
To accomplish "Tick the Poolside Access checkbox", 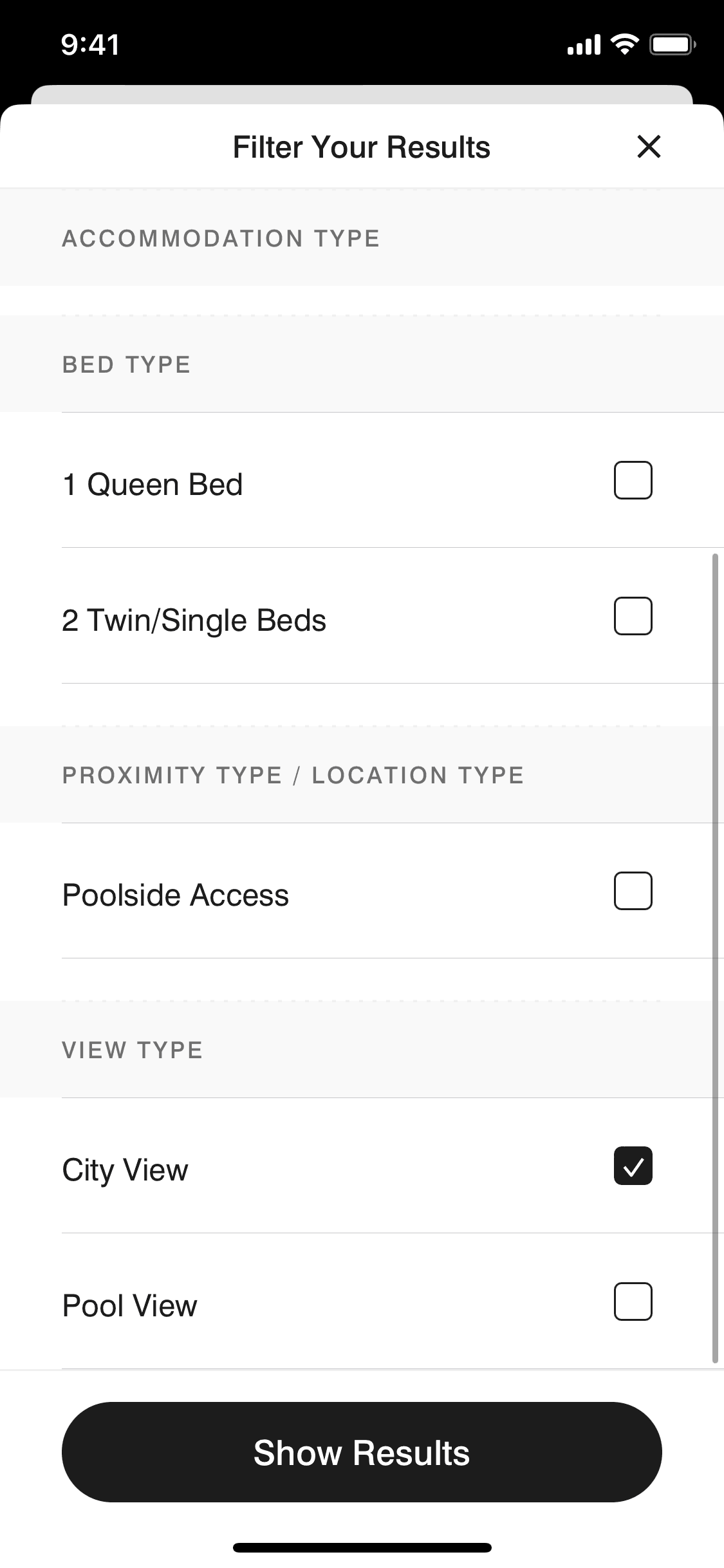I will tap(633, 891).
